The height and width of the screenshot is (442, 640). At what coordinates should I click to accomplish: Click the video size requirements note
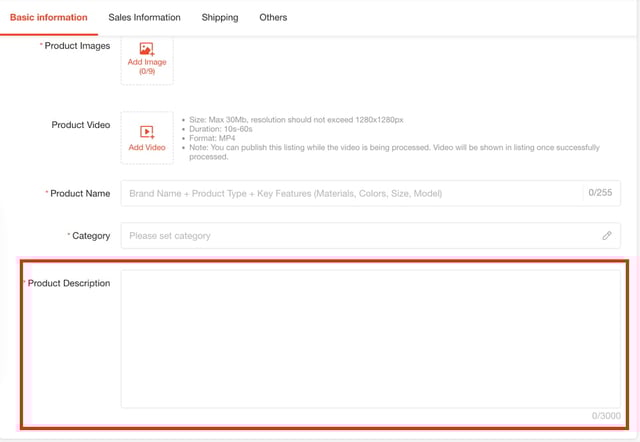(295, 120)
